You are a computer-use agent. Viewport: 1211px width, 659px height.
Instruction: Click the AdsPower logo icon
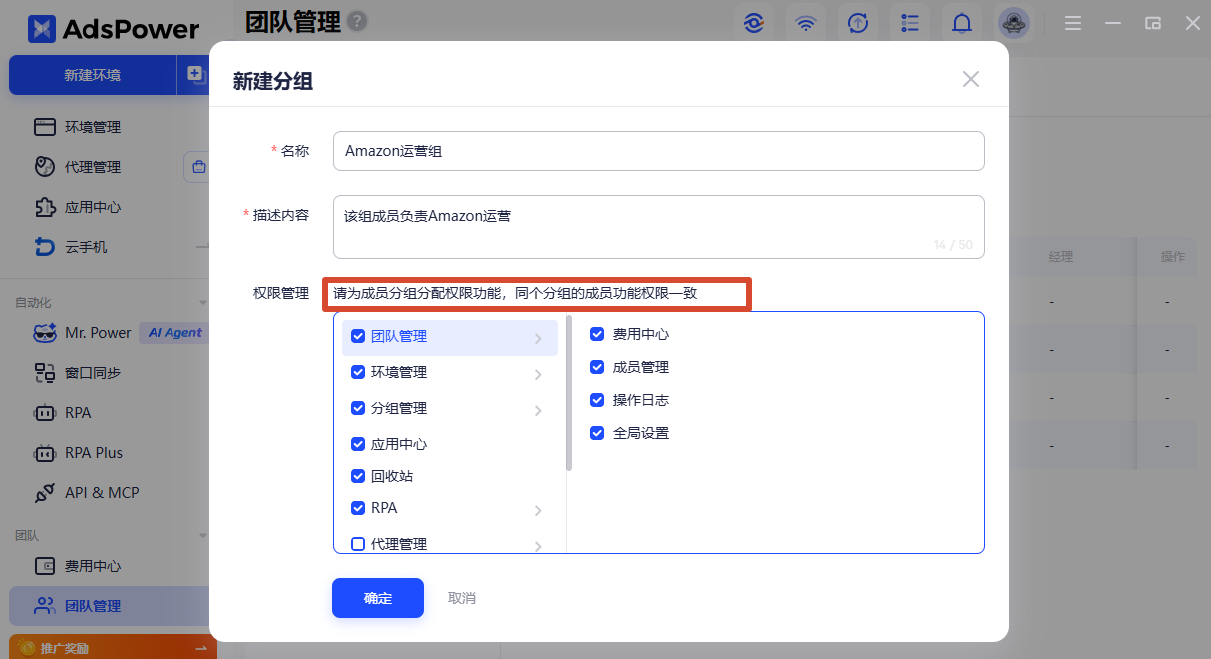[42, 29]
